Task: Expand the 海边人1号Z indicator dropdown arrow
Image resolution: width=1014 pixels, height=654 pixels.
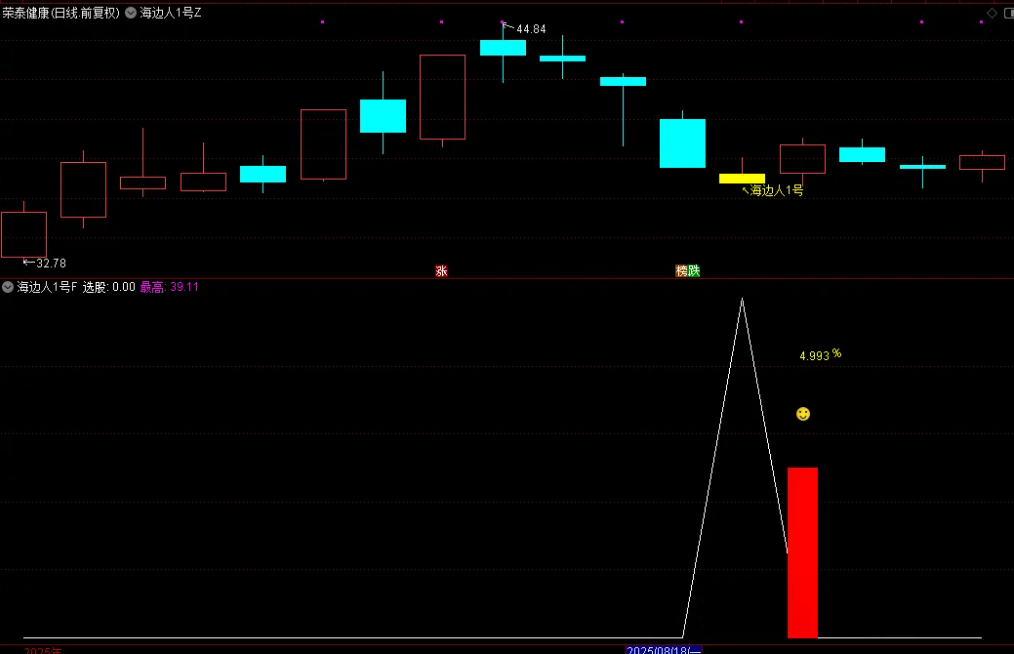Action: tap(130, 13)
